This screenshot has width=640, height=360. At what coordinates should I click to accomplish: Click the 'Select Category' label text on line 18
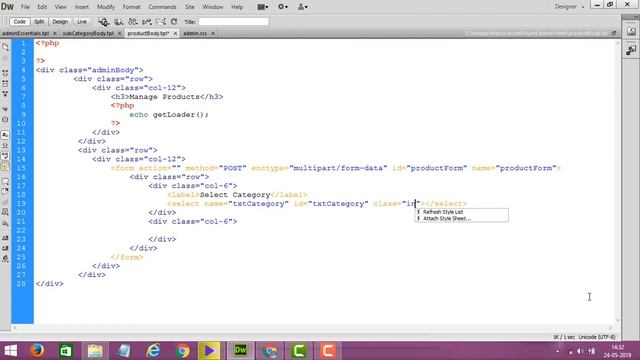click(235, 195)
